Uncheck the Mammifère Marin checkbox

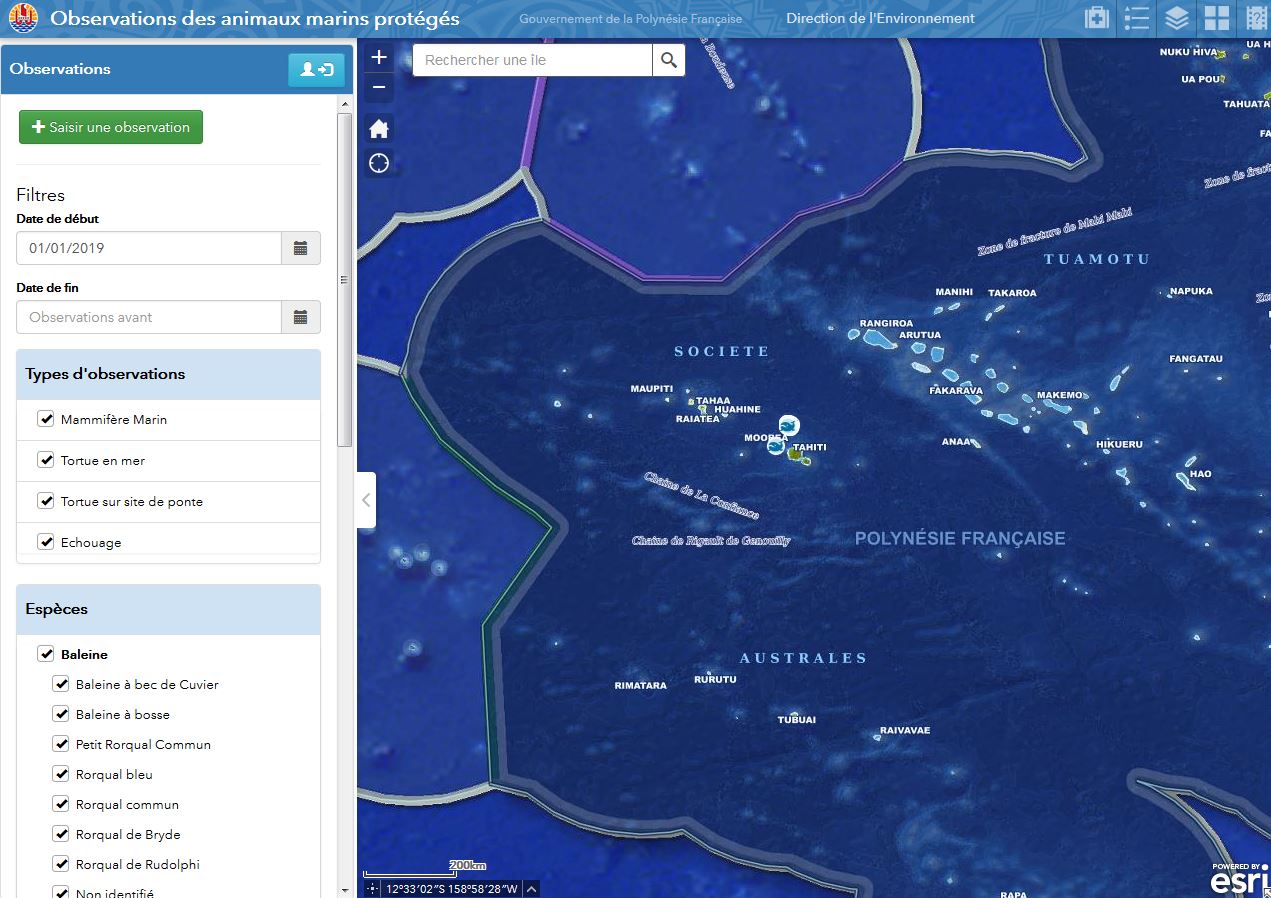[x=46, y=419]
